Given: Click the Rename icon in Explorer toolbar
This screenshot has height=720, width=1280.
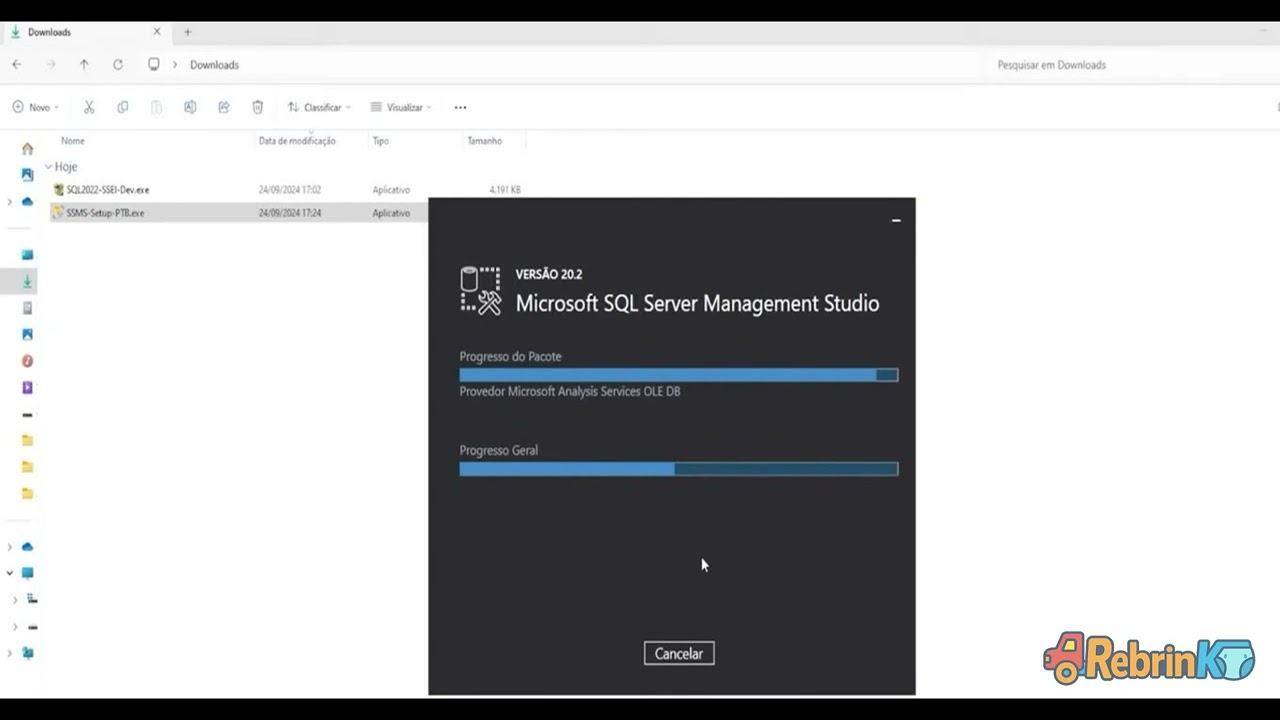Looking at the screenshot, I should [190, 107].
